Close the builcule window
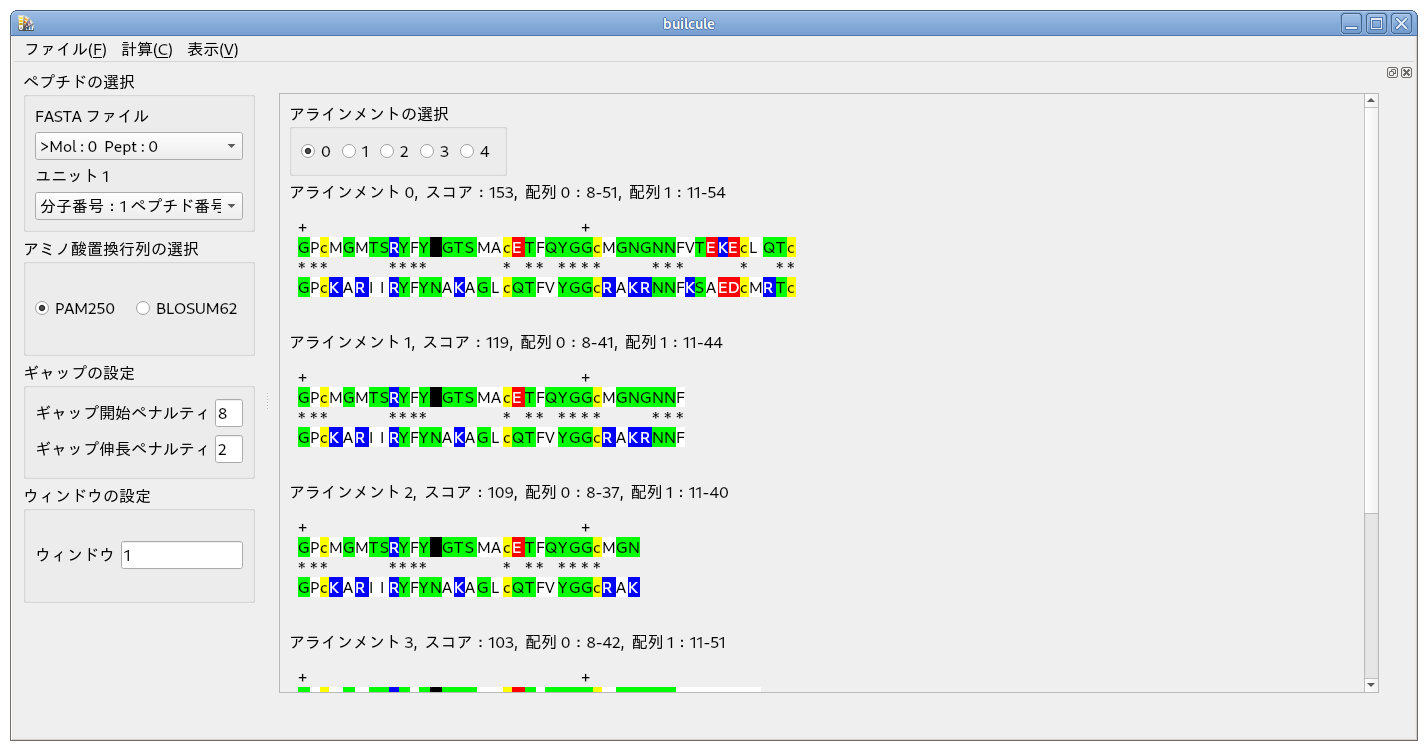Image resolution: width=1428 pixels, height=751 pixels. (1401, 24)
